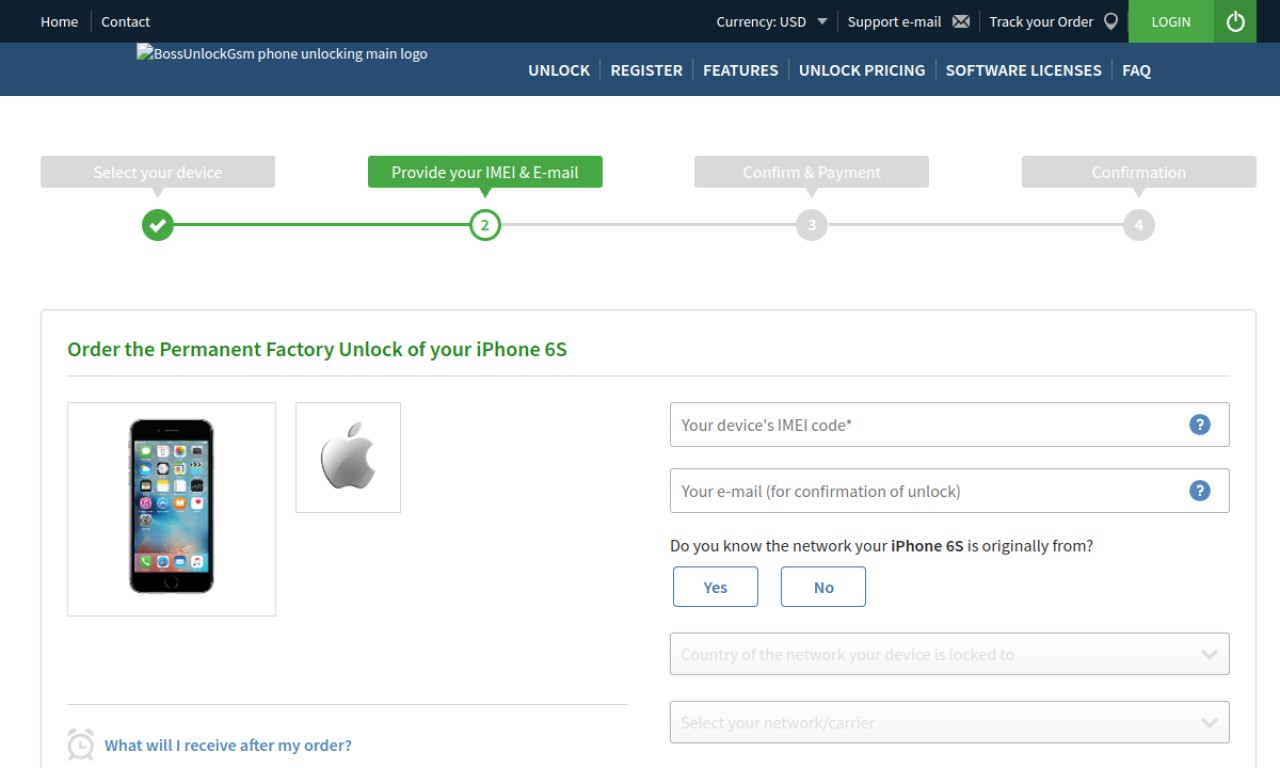Viewport: 1280px width, 768px height.
Task: Open What will I receive after my order link
Action: tap(228, 745)
